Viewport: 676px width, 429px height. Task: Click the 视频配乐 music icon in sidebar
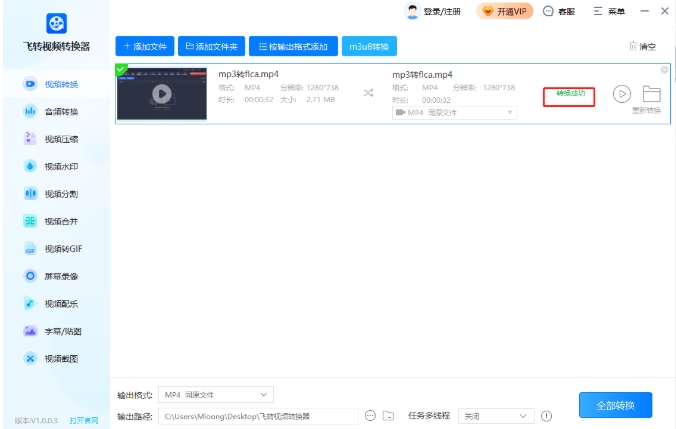click(x=30, y=304)
